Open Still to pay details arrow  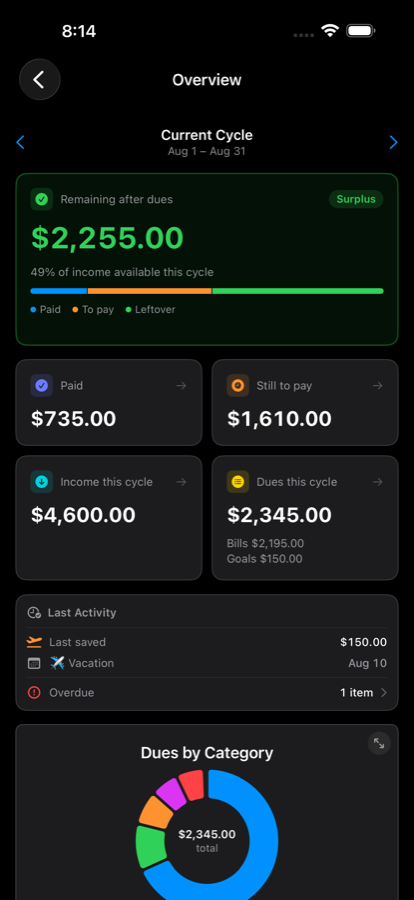tap(377, 386)
